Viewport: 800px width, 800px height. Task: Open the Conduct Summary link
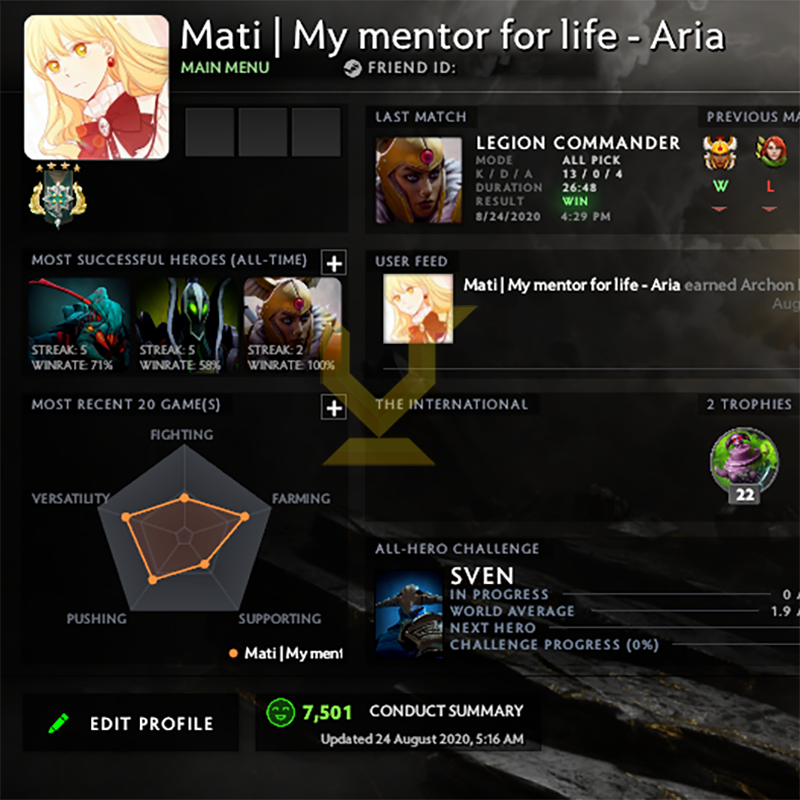coord(446,711)
